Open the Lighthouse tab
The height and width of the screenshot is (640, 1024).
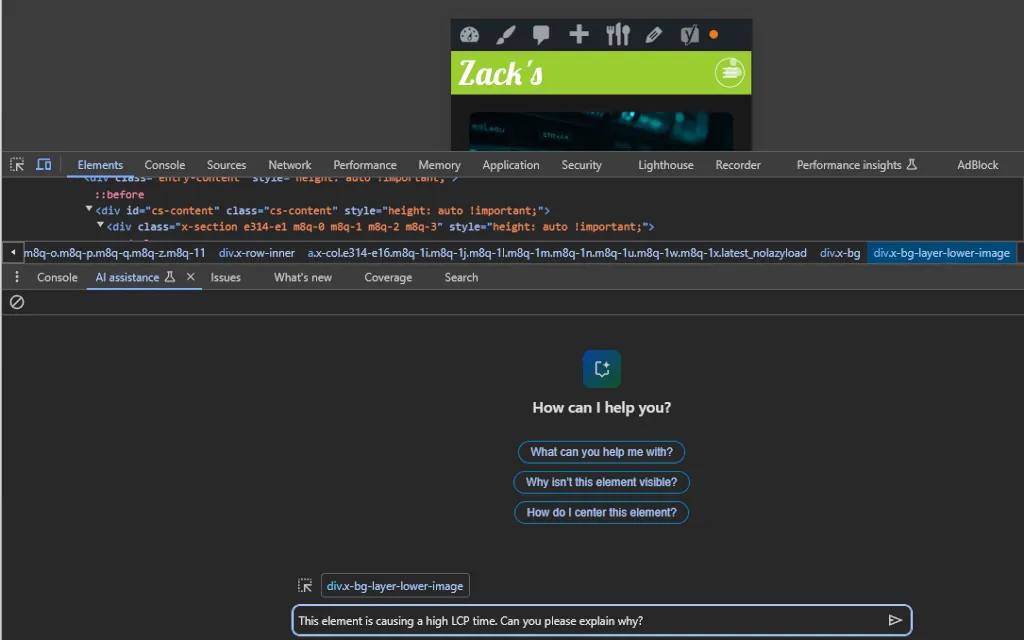[x=665, y=165]
